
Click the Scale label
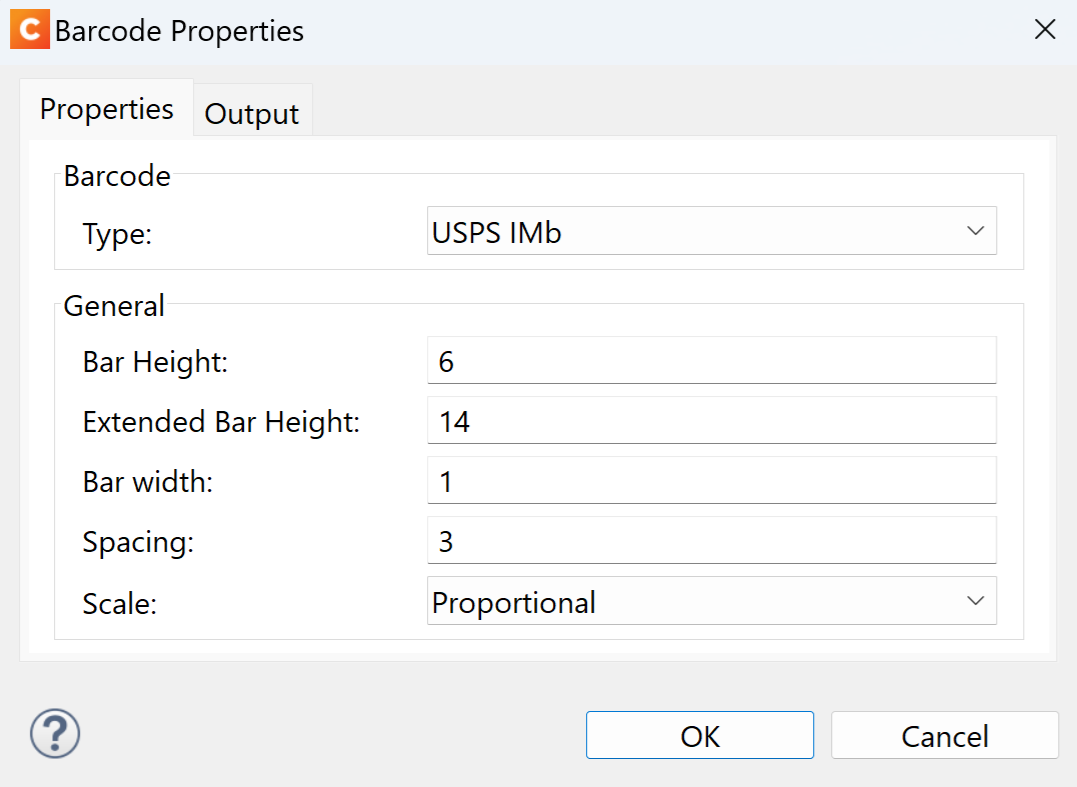click(x=120, y=604)
